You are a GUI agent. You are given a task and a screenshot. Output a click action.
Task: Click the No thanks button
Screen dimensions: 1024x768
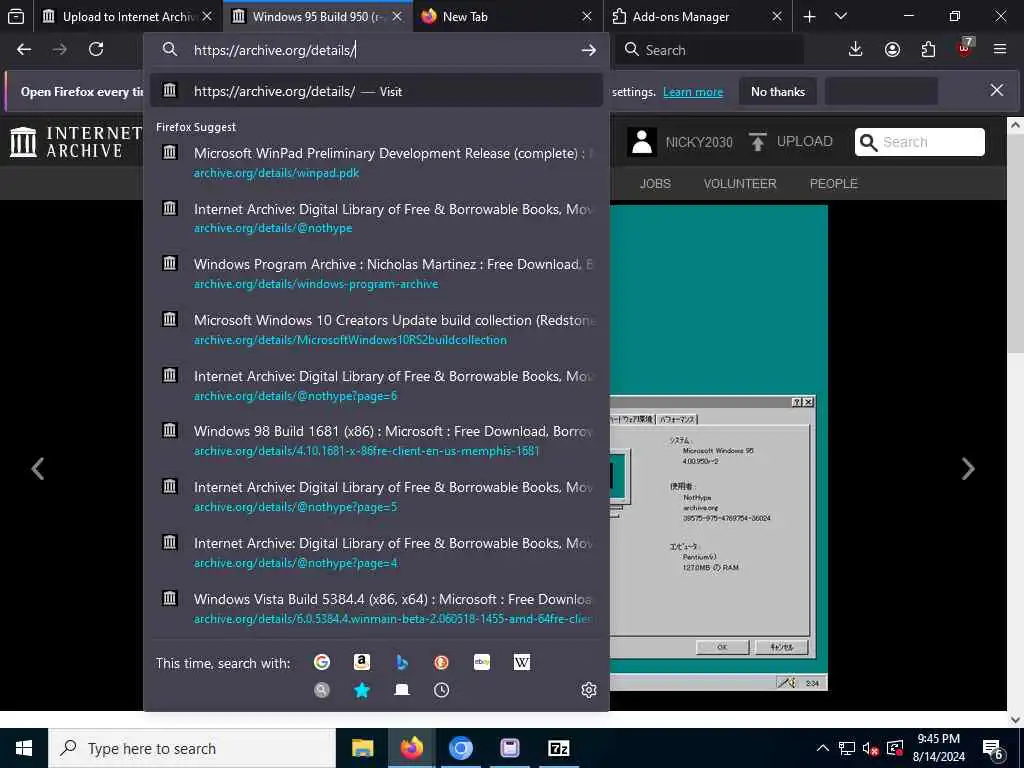click(778, 91)
